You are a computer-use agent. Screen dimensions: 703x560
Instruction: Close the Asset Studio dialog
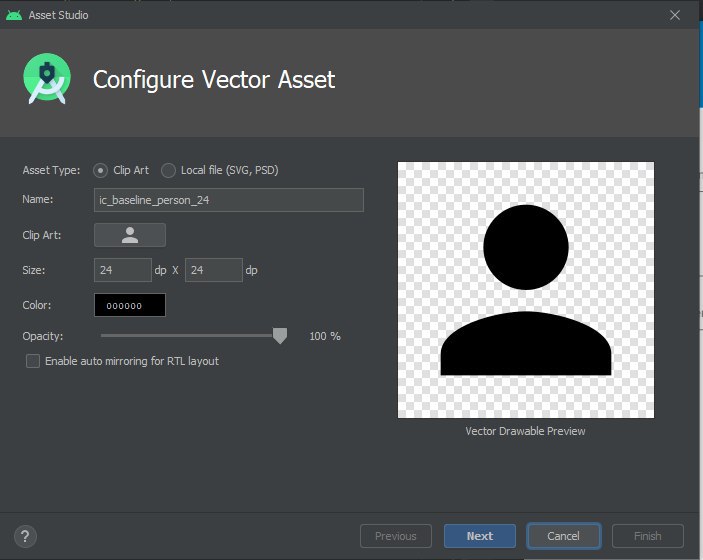[675, 15]
